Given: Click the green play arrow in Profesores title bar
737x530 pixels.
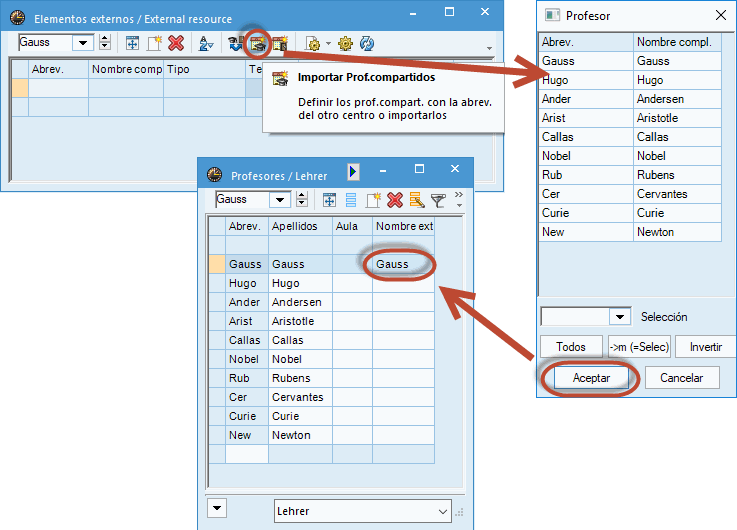Looking at the screenshot, I should [x=353, y=172].
